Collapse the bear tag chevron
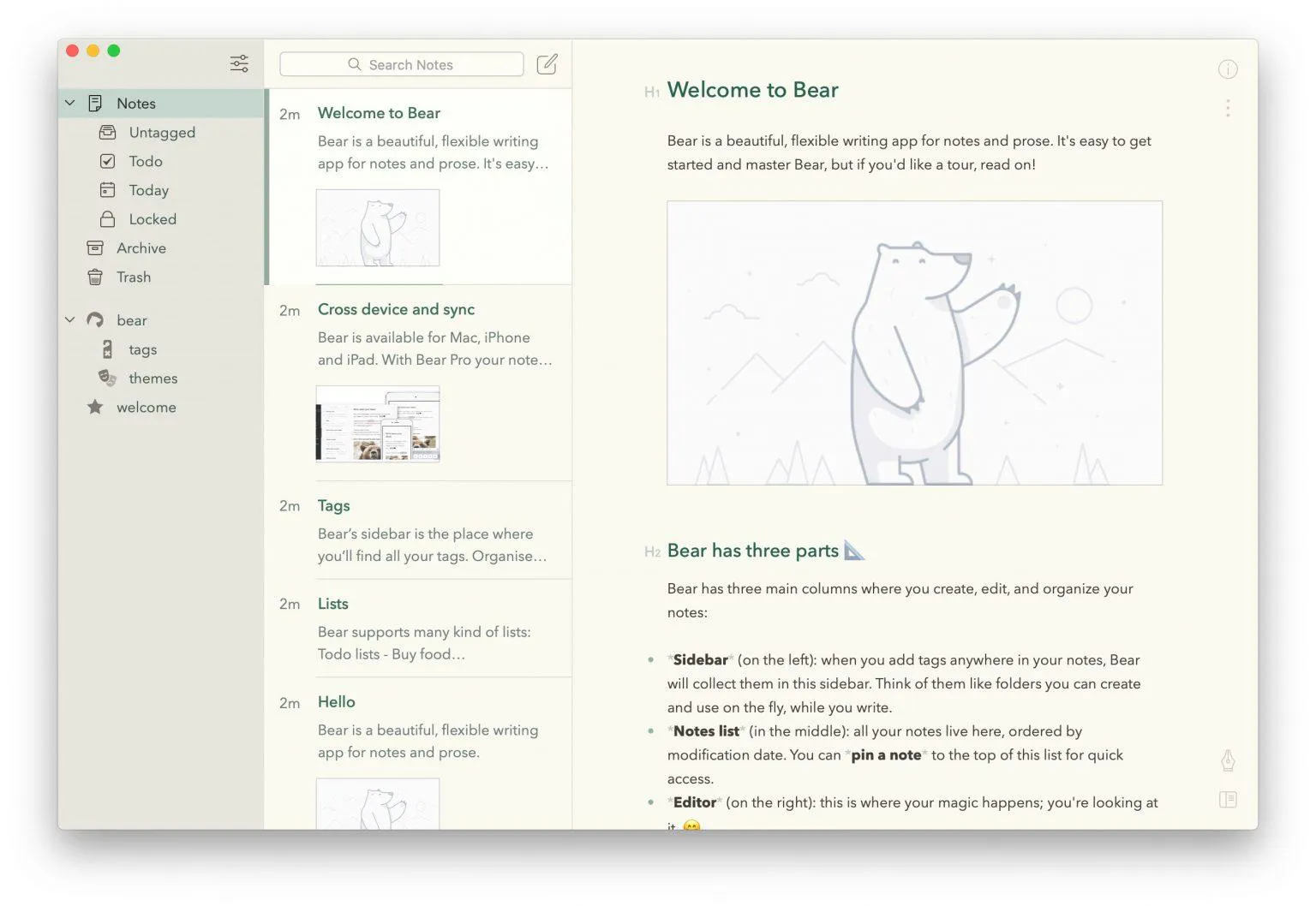 click(70, 319)
